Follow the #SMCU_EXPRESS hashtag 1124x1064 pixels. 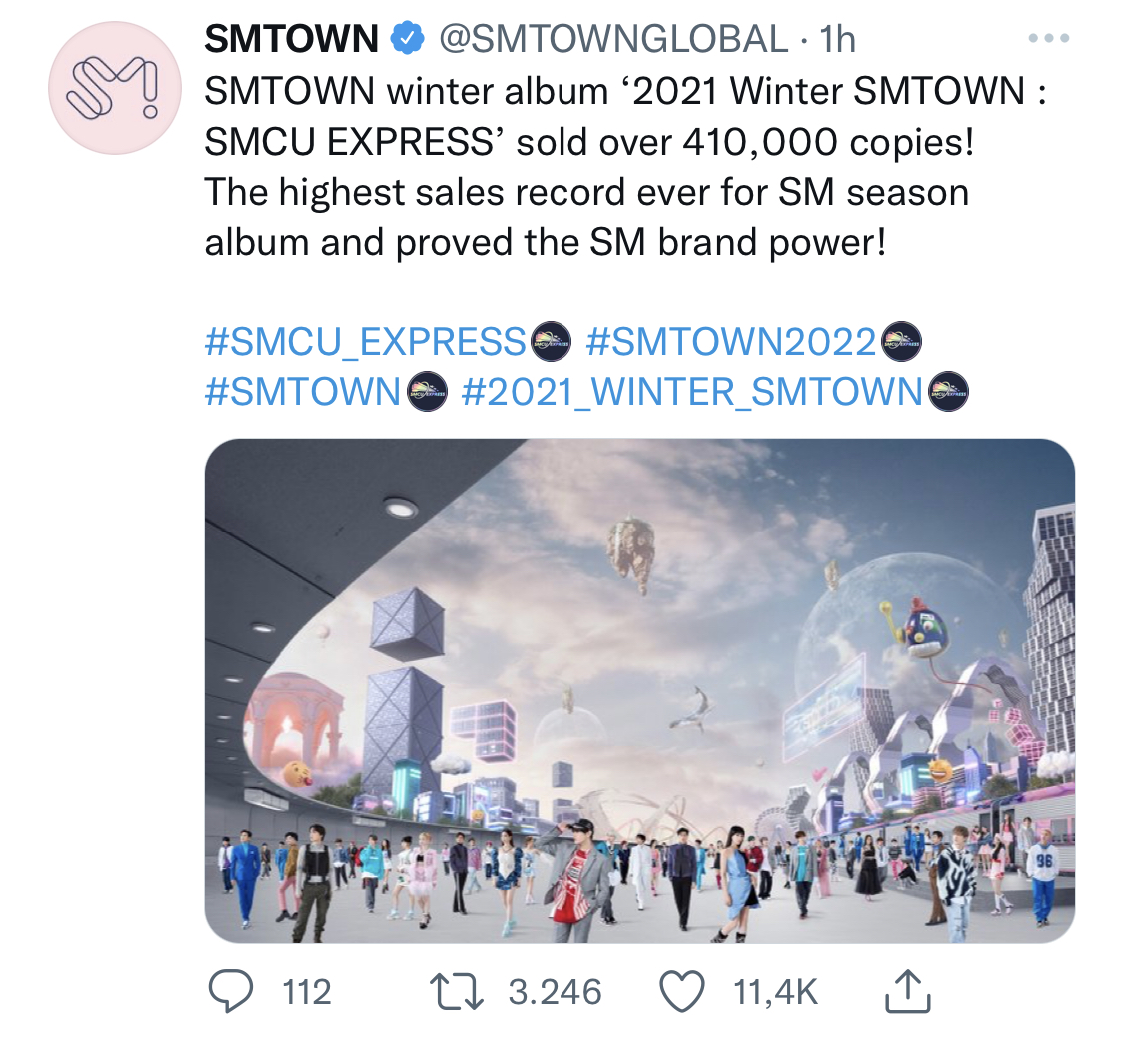(x=366, y=342)
